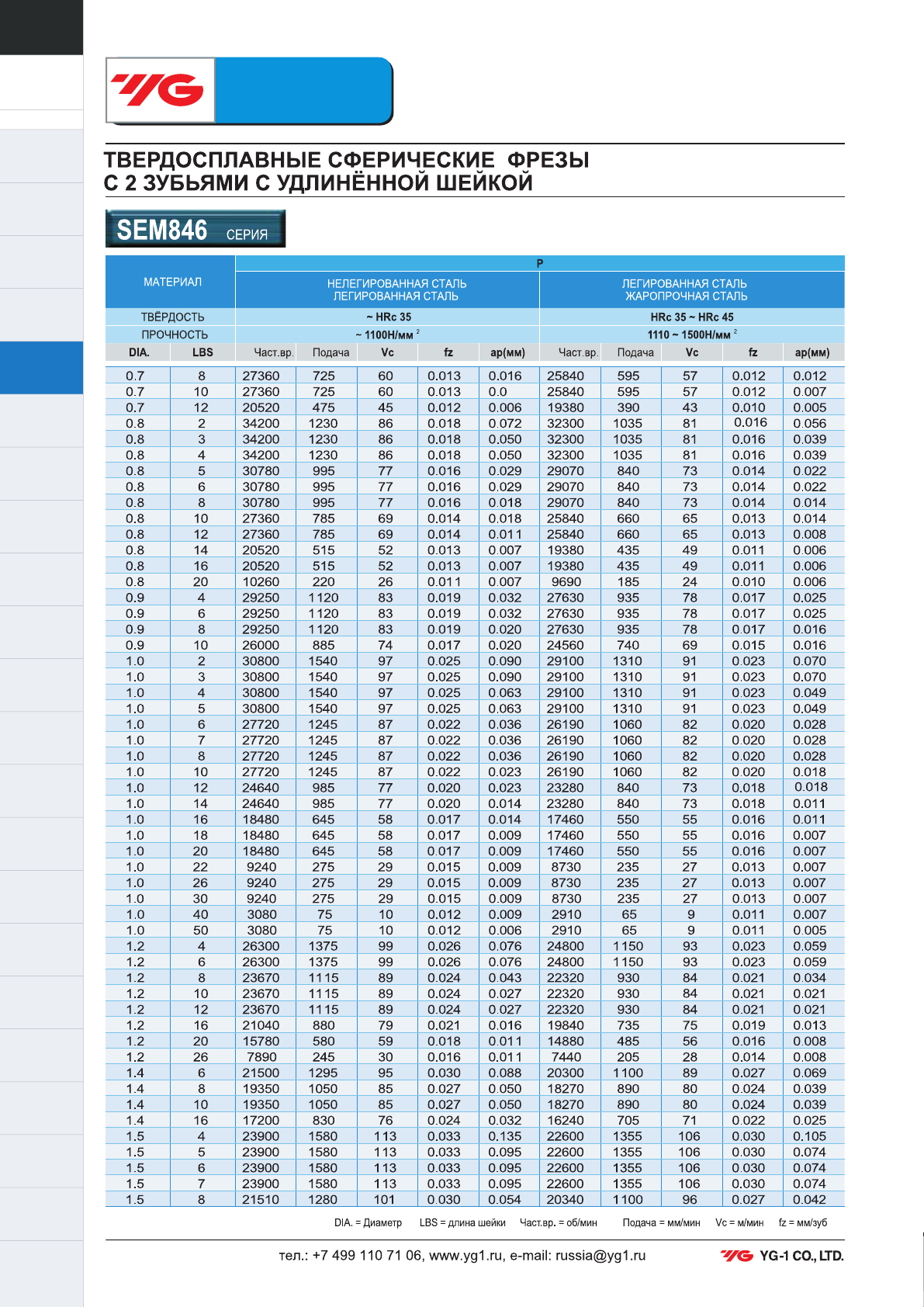Viewport: 924px width, 1307px height.
Task: Click the ТВЁРДОСТЬ row label
Action: click(172, 317)
